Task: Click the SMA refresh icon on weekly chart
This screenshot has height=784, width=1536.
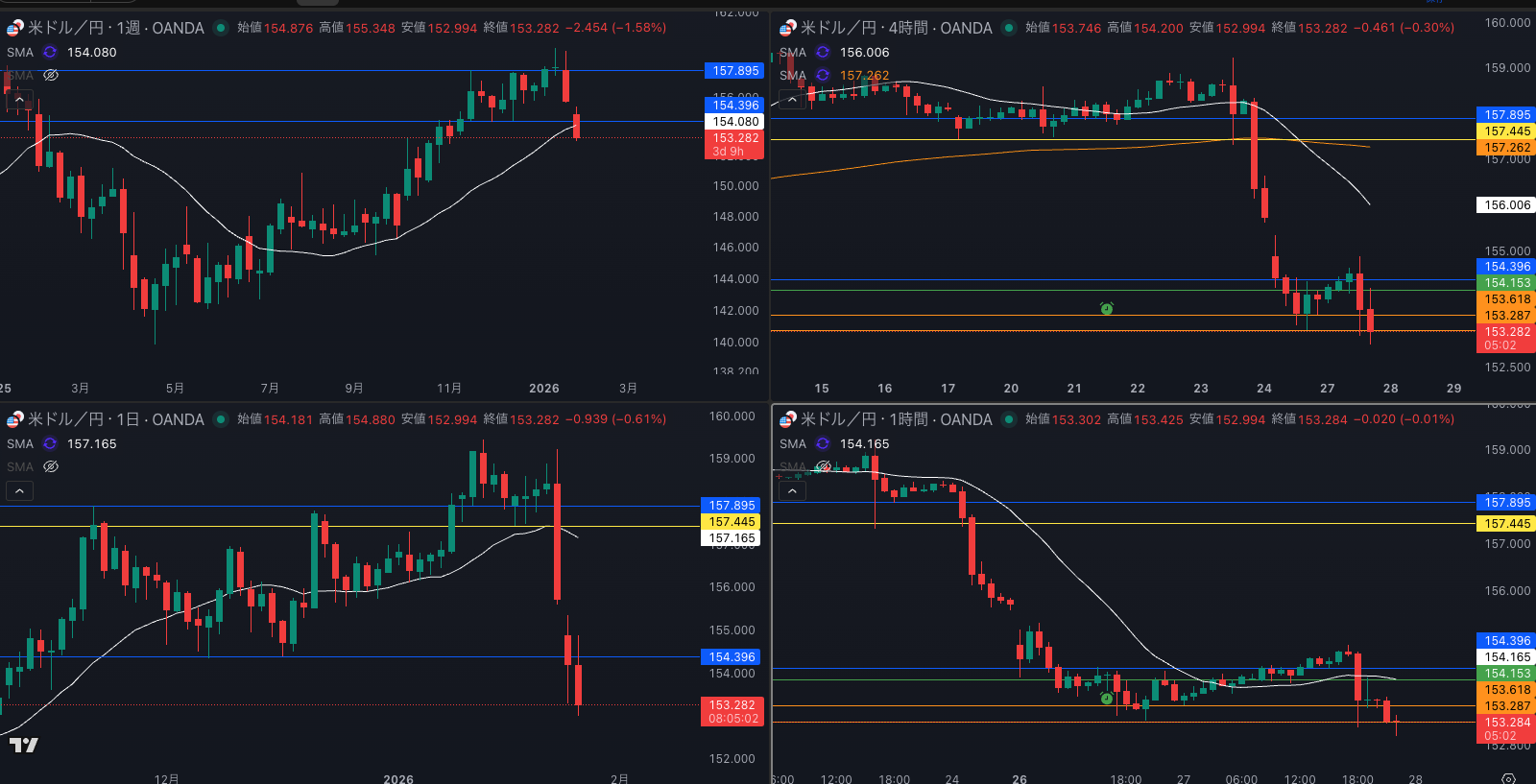Action: pos(50,53)
